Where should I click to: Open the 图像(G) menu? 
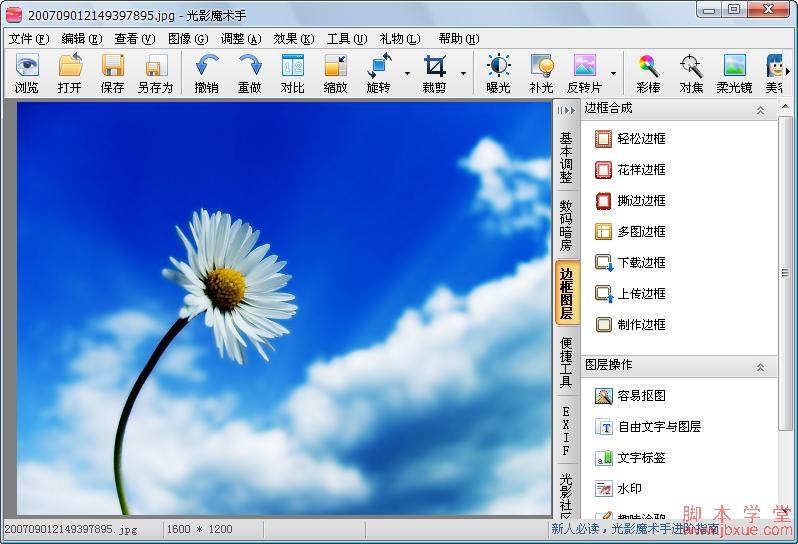pos(188,39)
